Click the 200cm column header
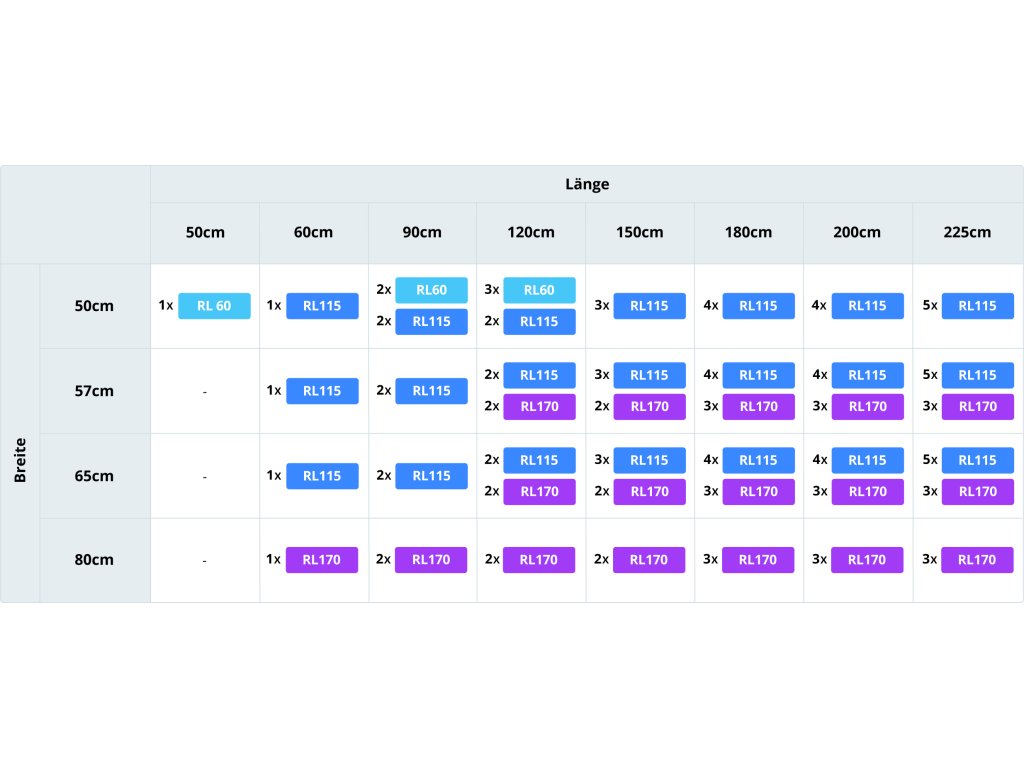The width and height of the screenshot is (1024, 768). pyautogui.click(x=858, y=232)
